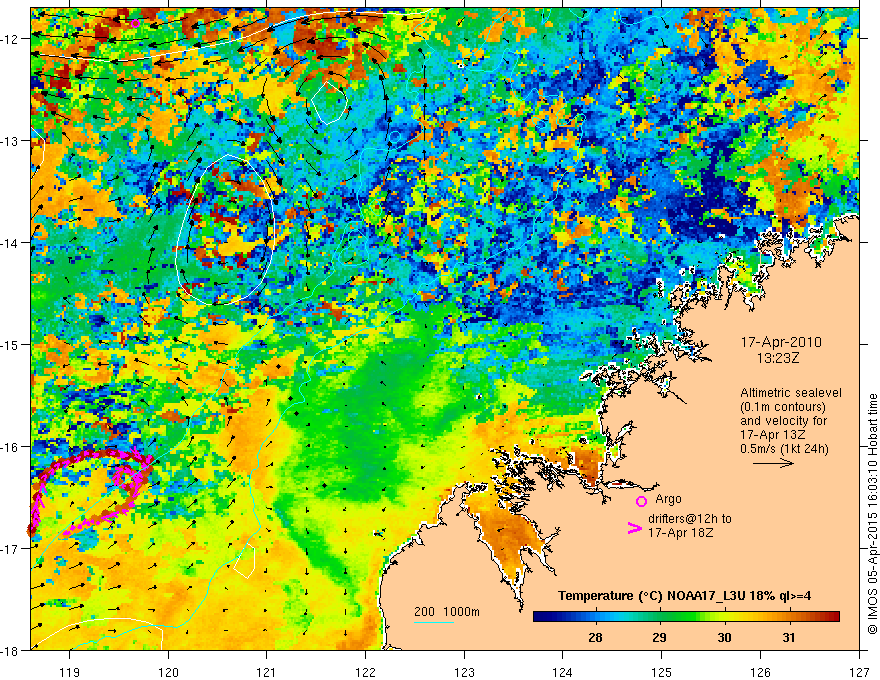Viewport: 880px width, 680px height.
Task: Click the longitude axis label 122
Action: [x=365, y=672]
